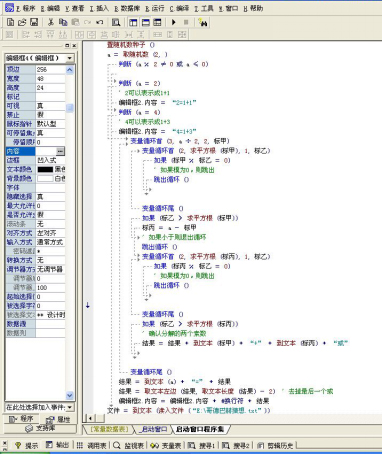Image resolution: width=382 pixels, height=454 pixels.
Task: Click the 可视 property value 真
Action: [50, 106]
